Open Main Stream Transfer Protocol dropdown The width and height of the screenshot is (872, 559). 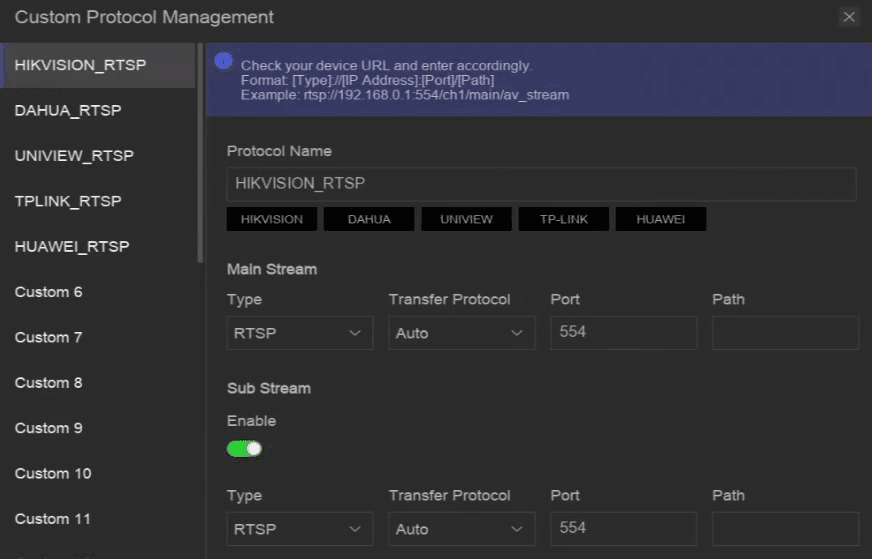[x=462, y=333]
